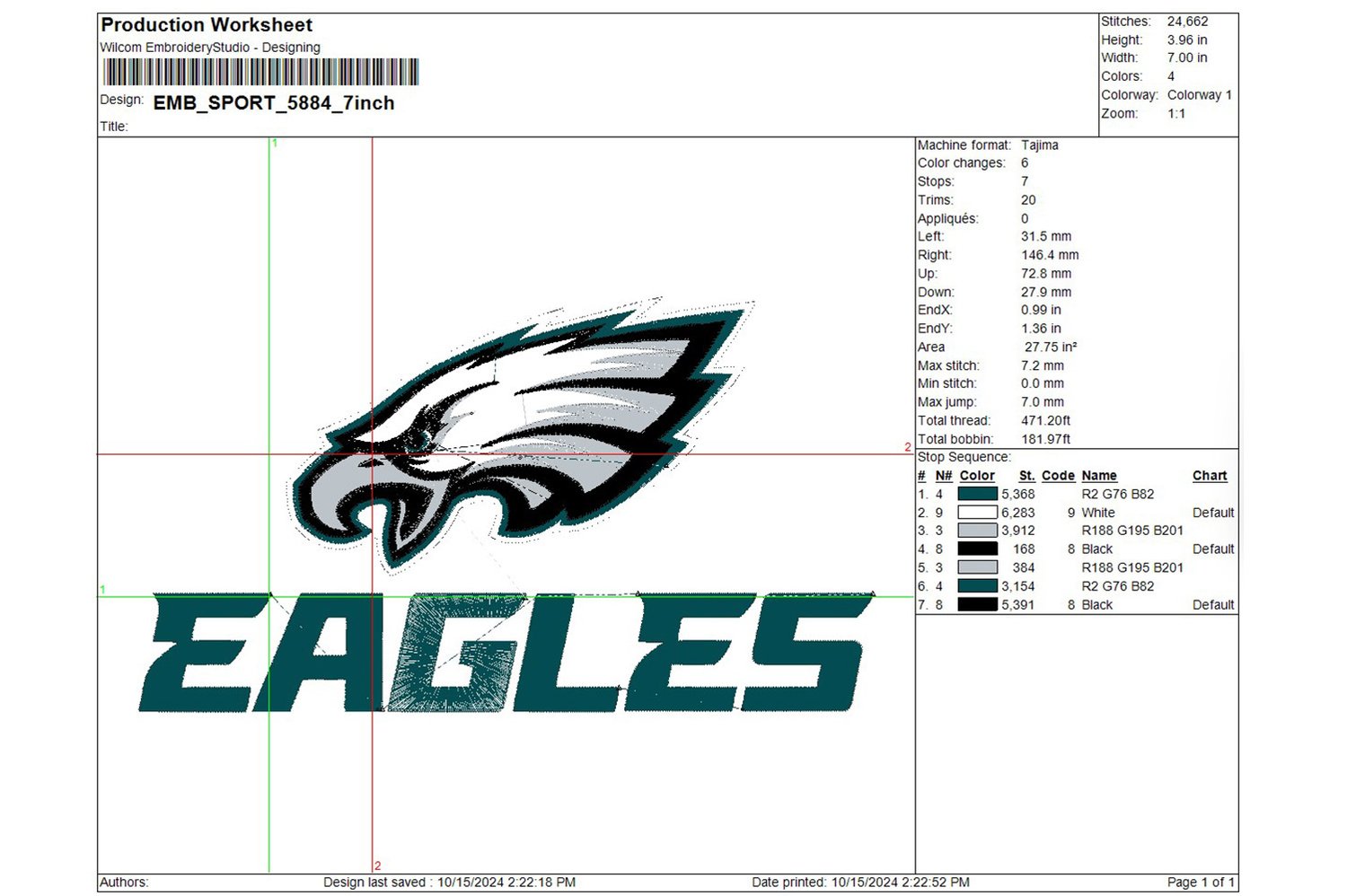1347x896 pixels.
Task: Click the stitch count '3,912' in row 3
Action: point(1018,531)
